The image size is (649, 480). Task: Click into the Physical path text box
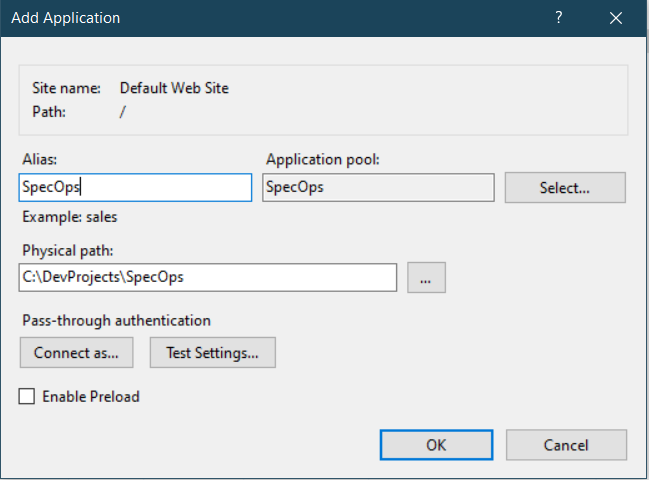click(208, 278)
